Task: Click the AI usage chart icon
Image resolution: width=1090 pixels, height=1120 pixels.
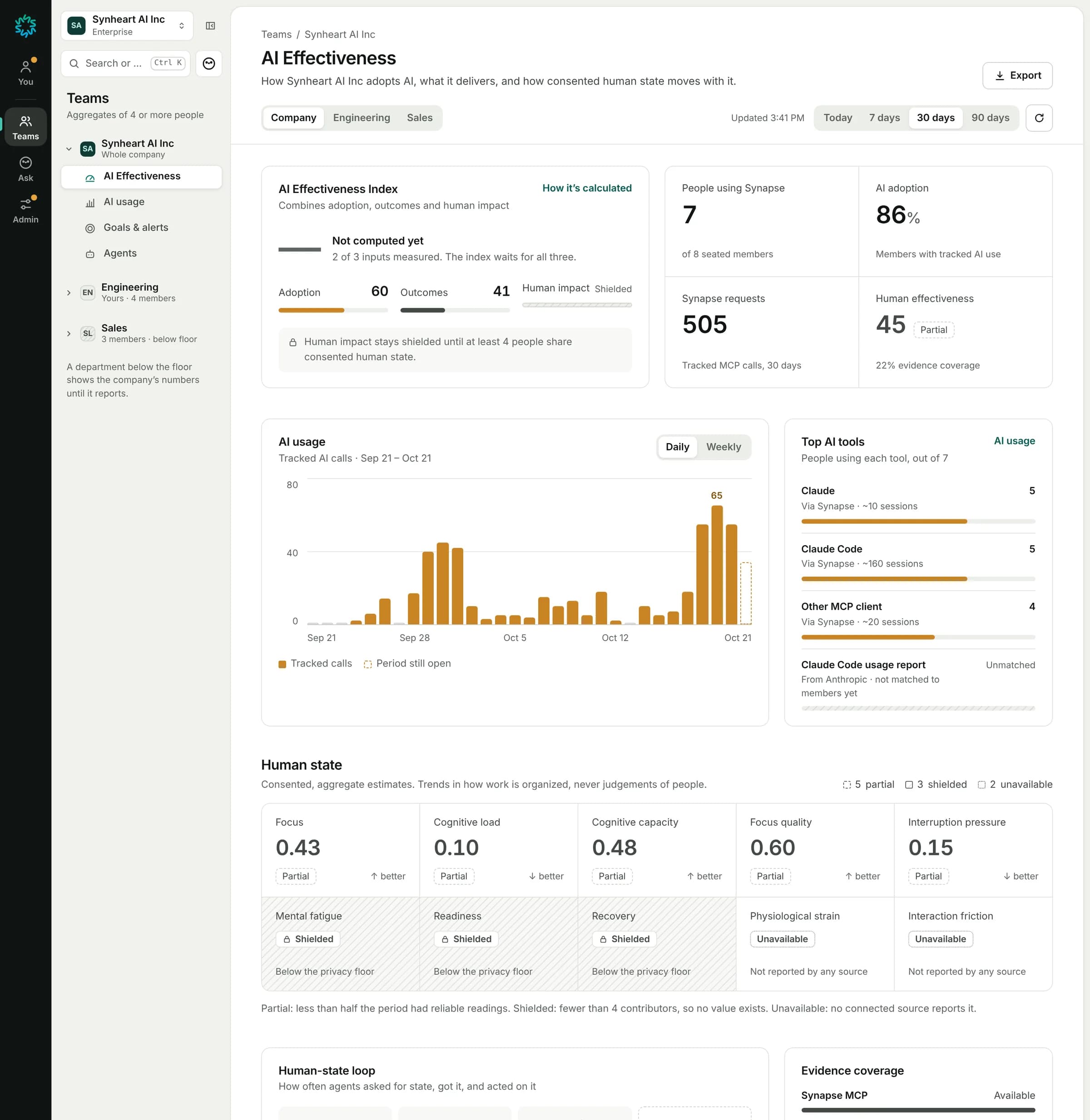Action: (x=90, y=202)
